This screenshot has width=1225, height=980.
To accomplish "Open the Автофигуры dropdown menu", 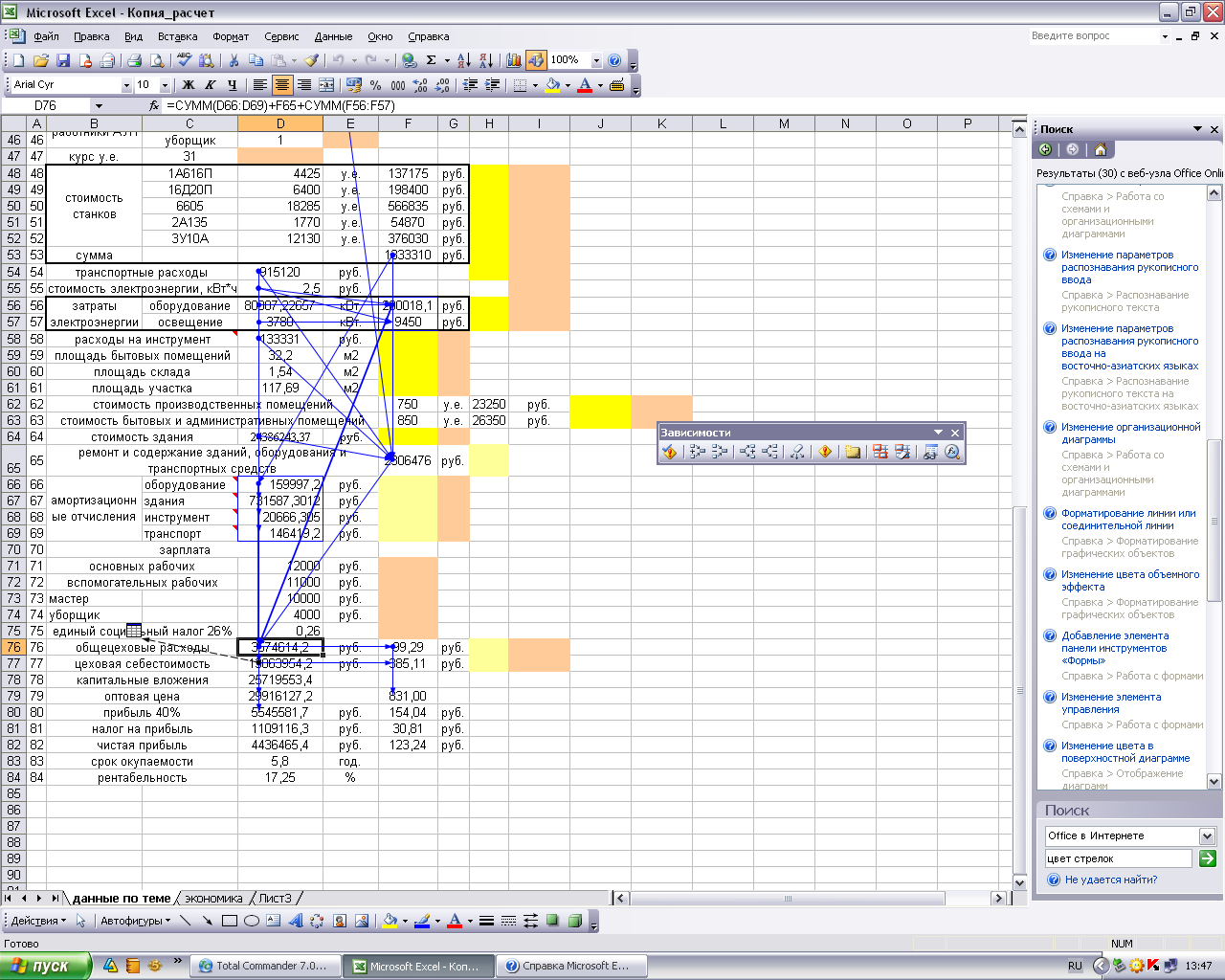I will [x=135, y=921].
